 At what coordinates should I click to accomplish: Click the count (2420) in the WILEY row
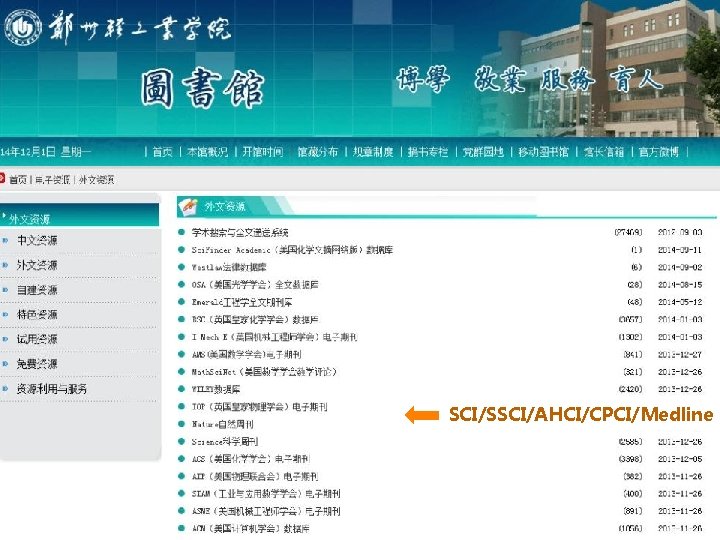click(x=630, y=389)
